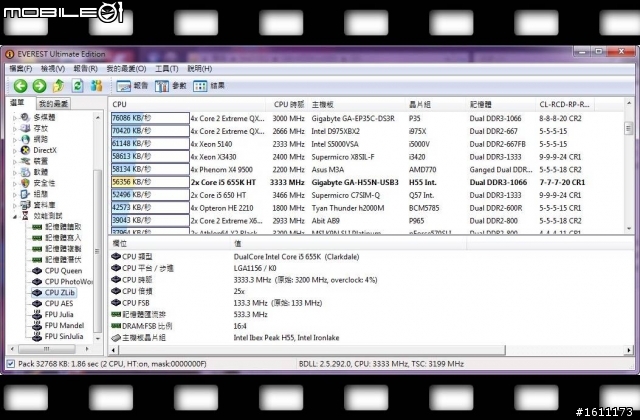Expand the 軟體 tree node arrow

click(x=15, y=173)
